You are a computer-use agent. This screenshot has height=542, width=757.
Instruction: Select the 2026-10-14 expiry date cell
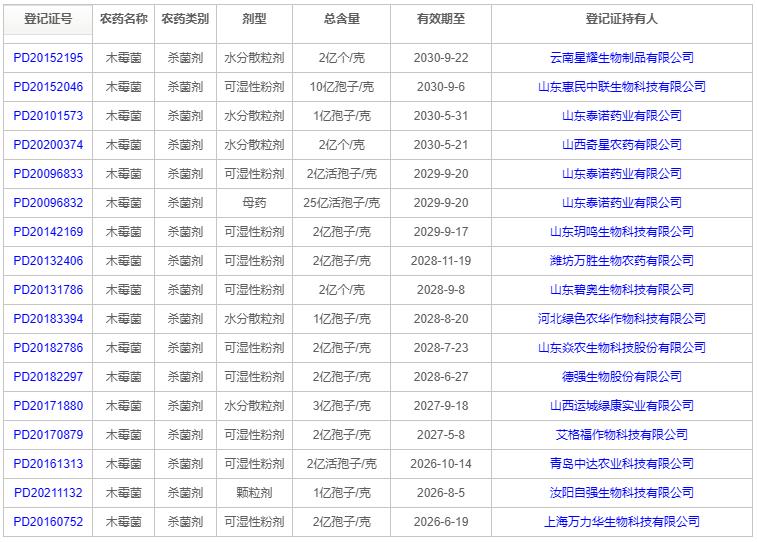point(441,464)
